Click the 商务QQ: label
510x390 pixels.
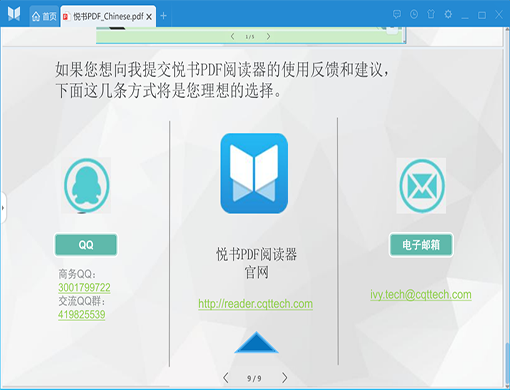click(77, 274)
